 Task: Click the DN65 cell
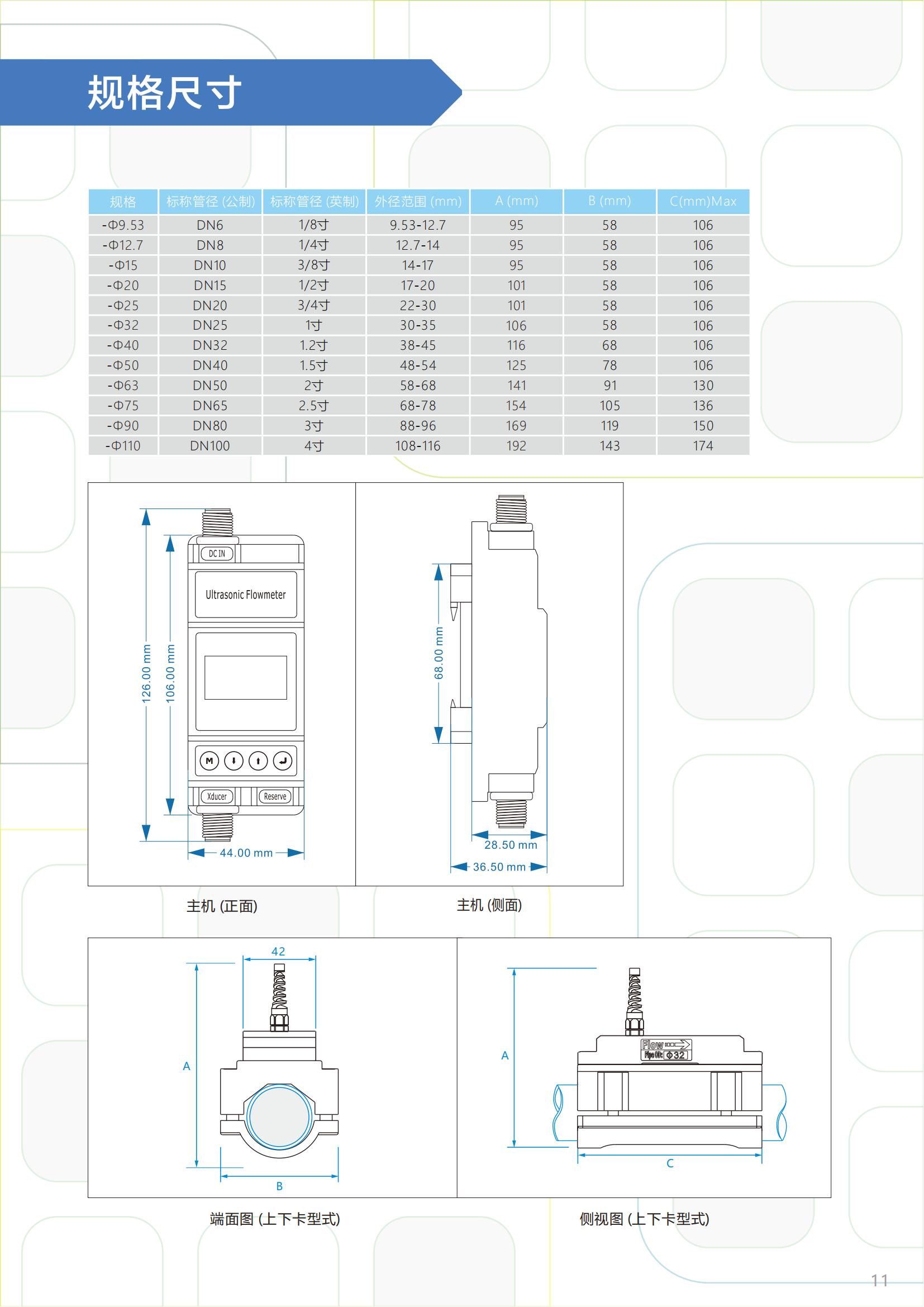[x=210, y=406]
